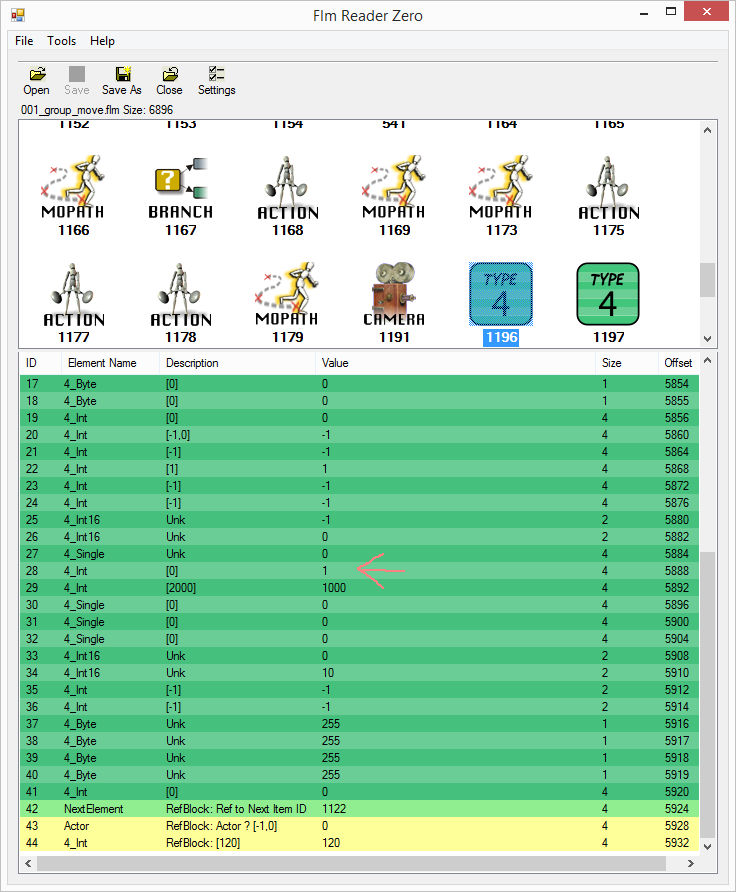Click the Size column header
Image resolution: width=736 pixels, height=892 pixels.
click(x=625, y=363)
